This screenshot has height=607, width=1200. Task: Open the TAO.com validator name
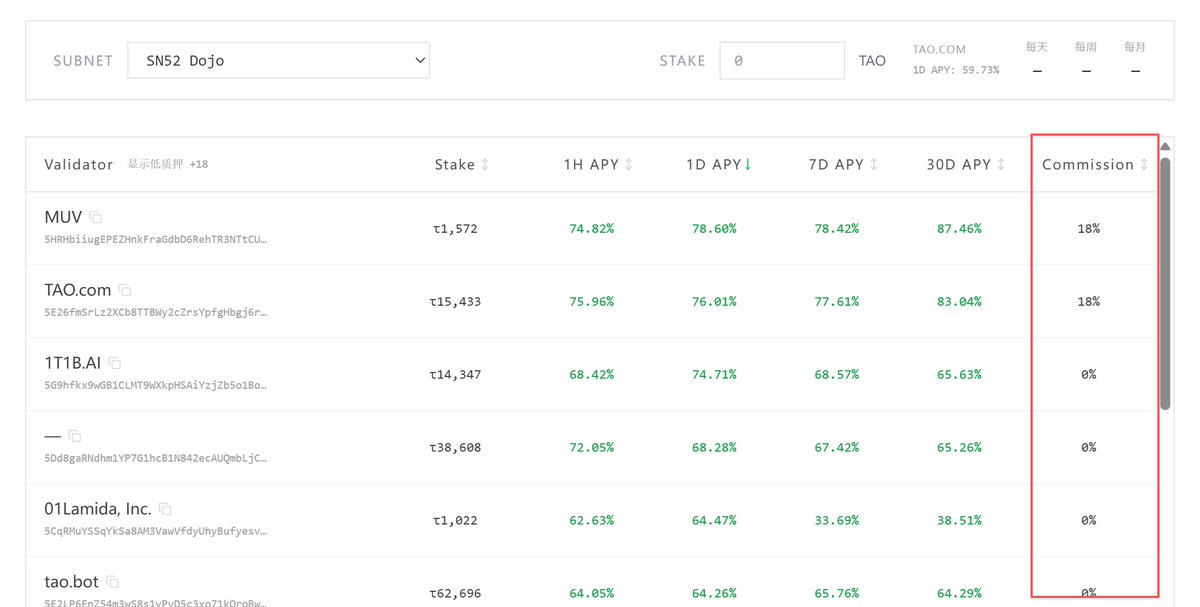[78, 290]
